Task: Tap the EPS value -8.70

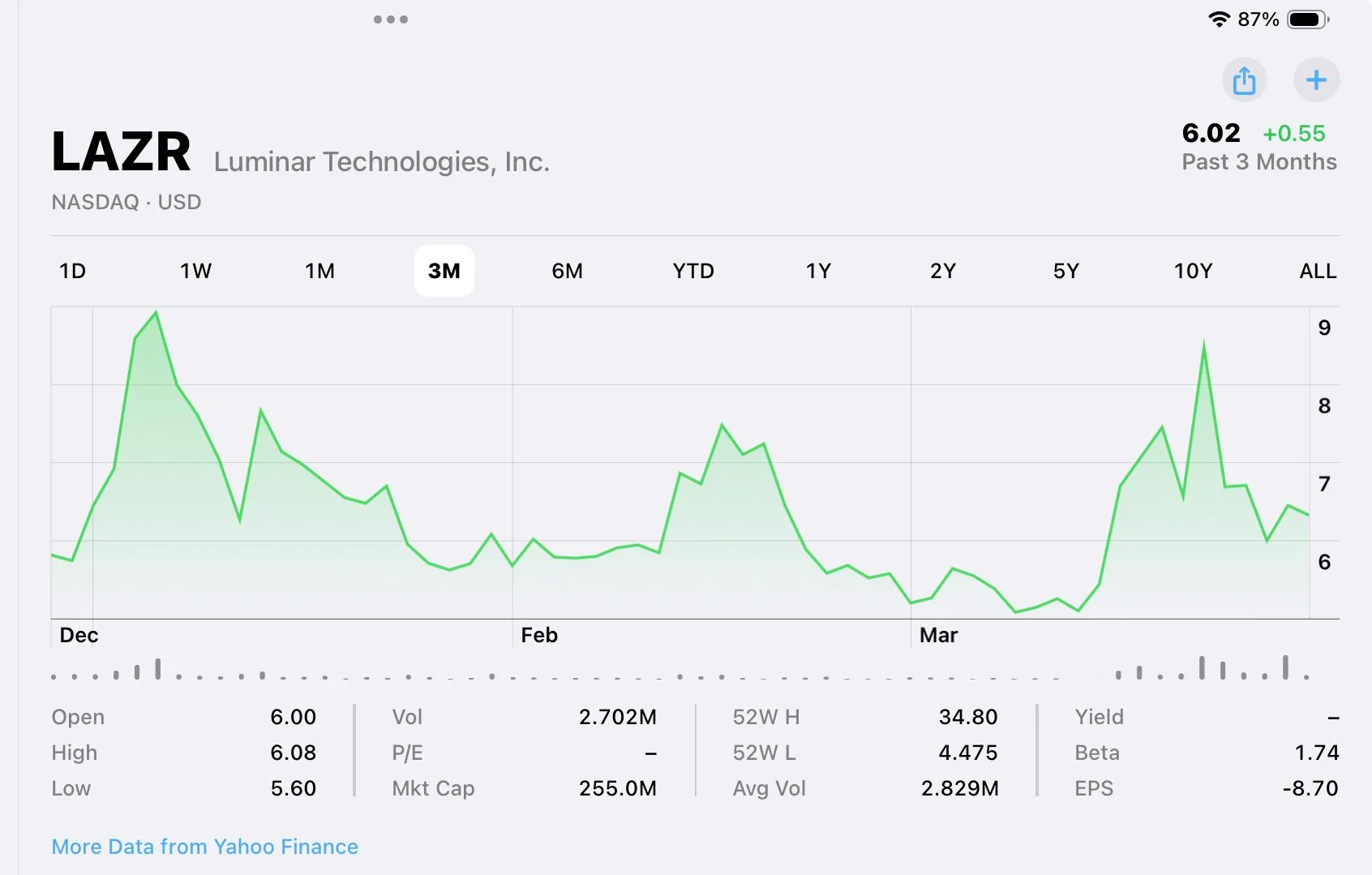Action: click(1310, 788)
